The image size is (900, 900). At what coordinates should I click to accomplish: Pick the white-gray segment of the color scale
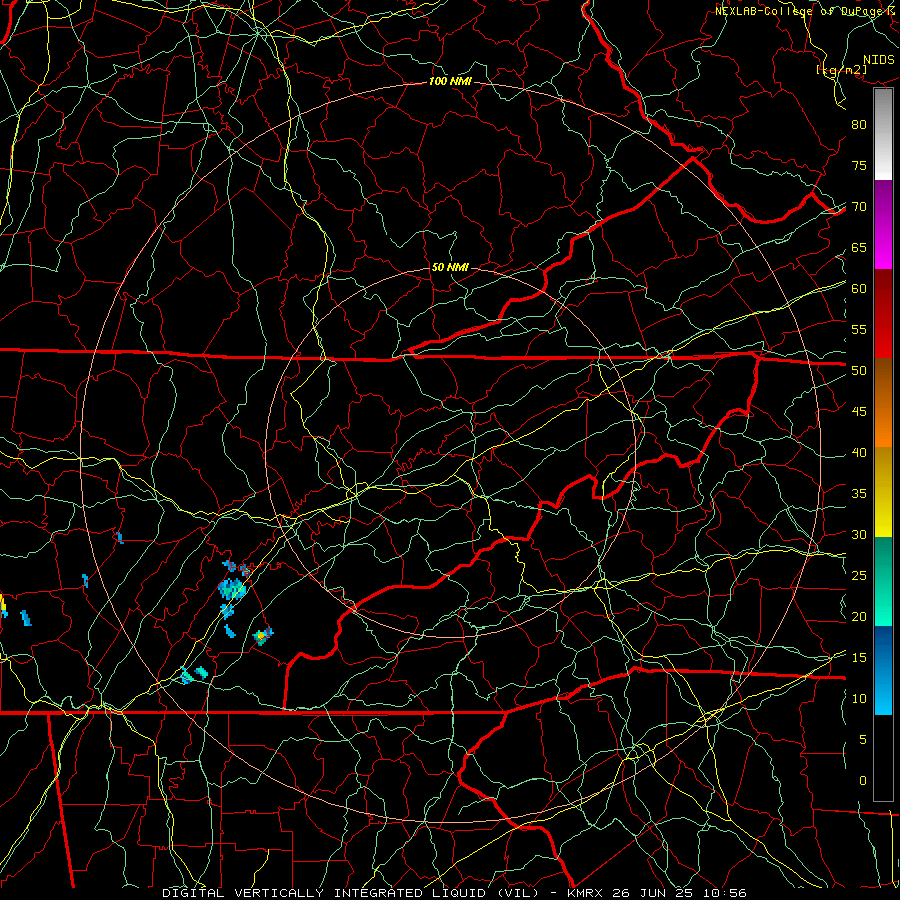coord(883,134)
